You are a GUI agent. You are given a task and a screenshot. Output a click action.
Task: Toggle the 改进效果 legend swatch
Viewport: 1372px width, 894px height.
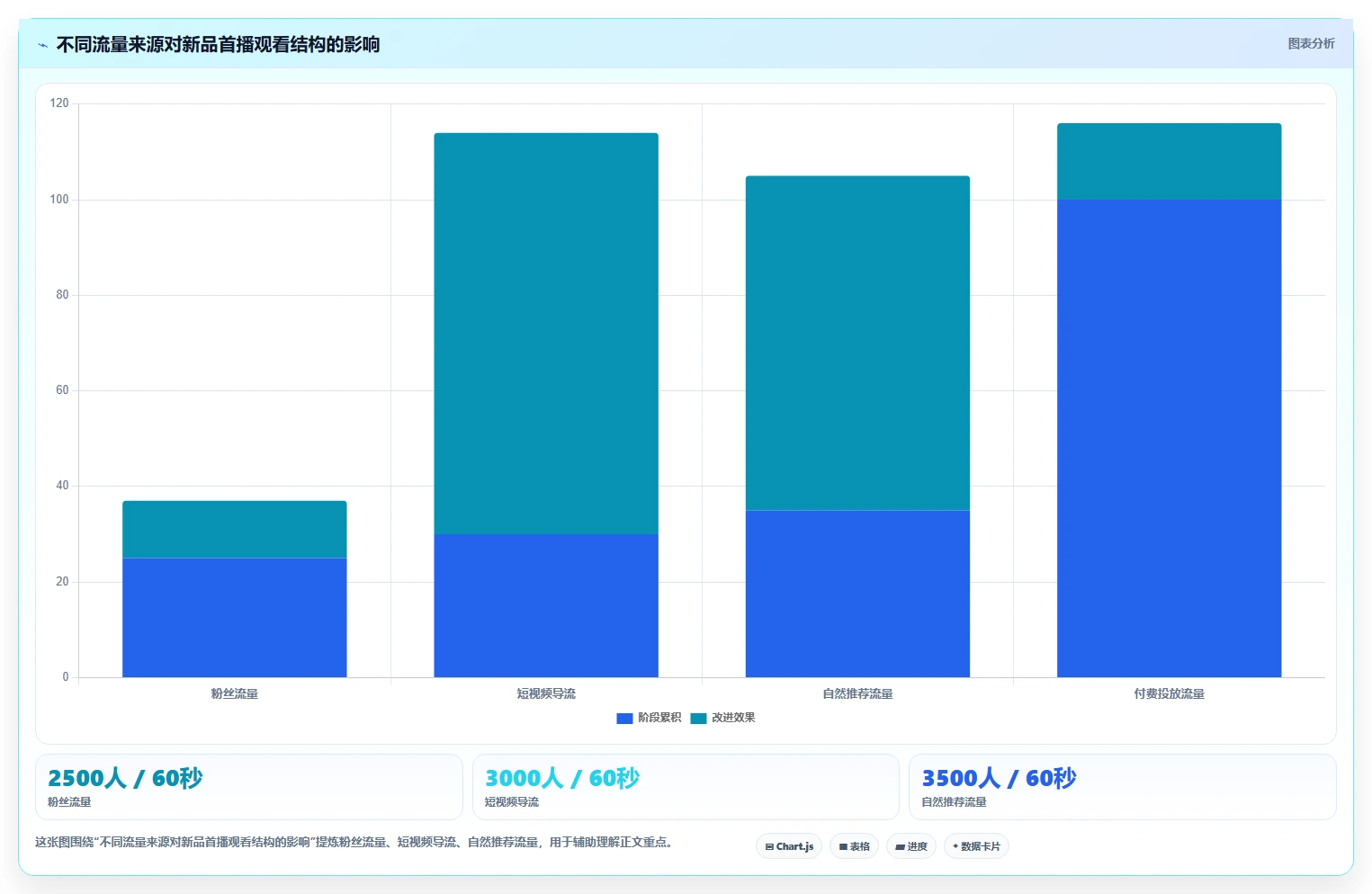point(698,719)
